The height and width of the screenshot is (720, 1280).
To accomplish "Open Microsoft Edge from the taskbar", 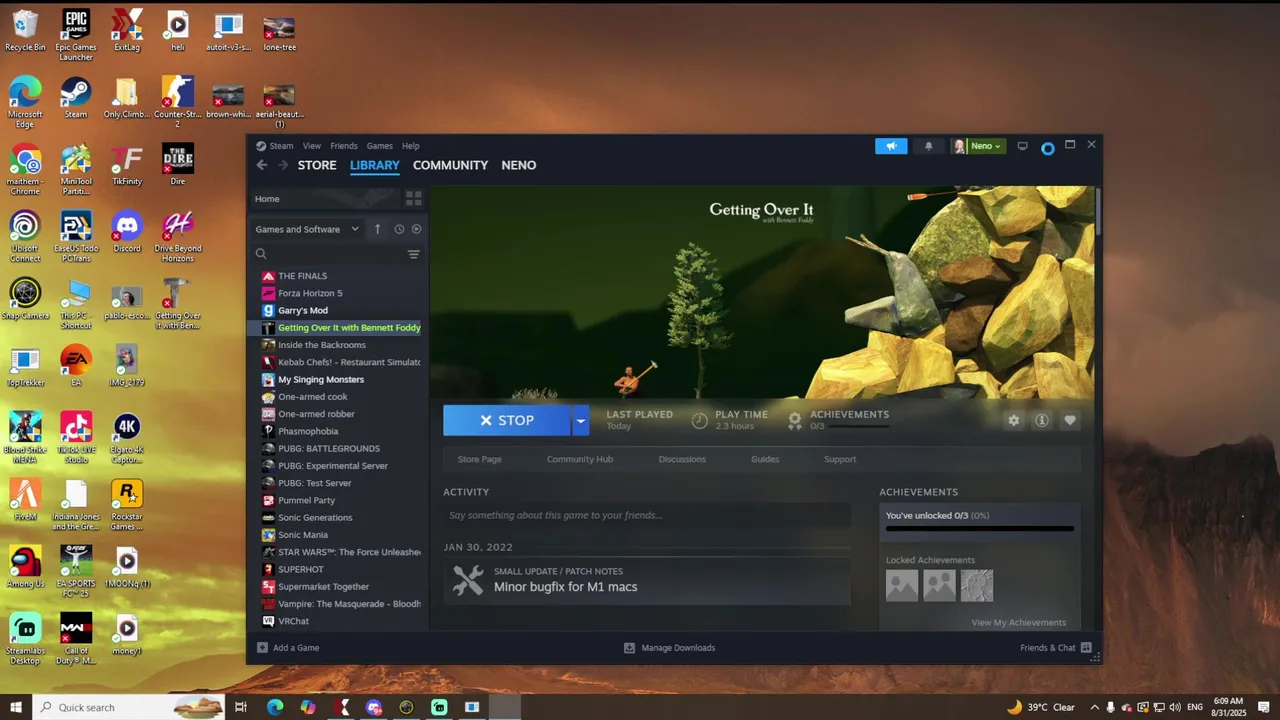I will point(275,707).
